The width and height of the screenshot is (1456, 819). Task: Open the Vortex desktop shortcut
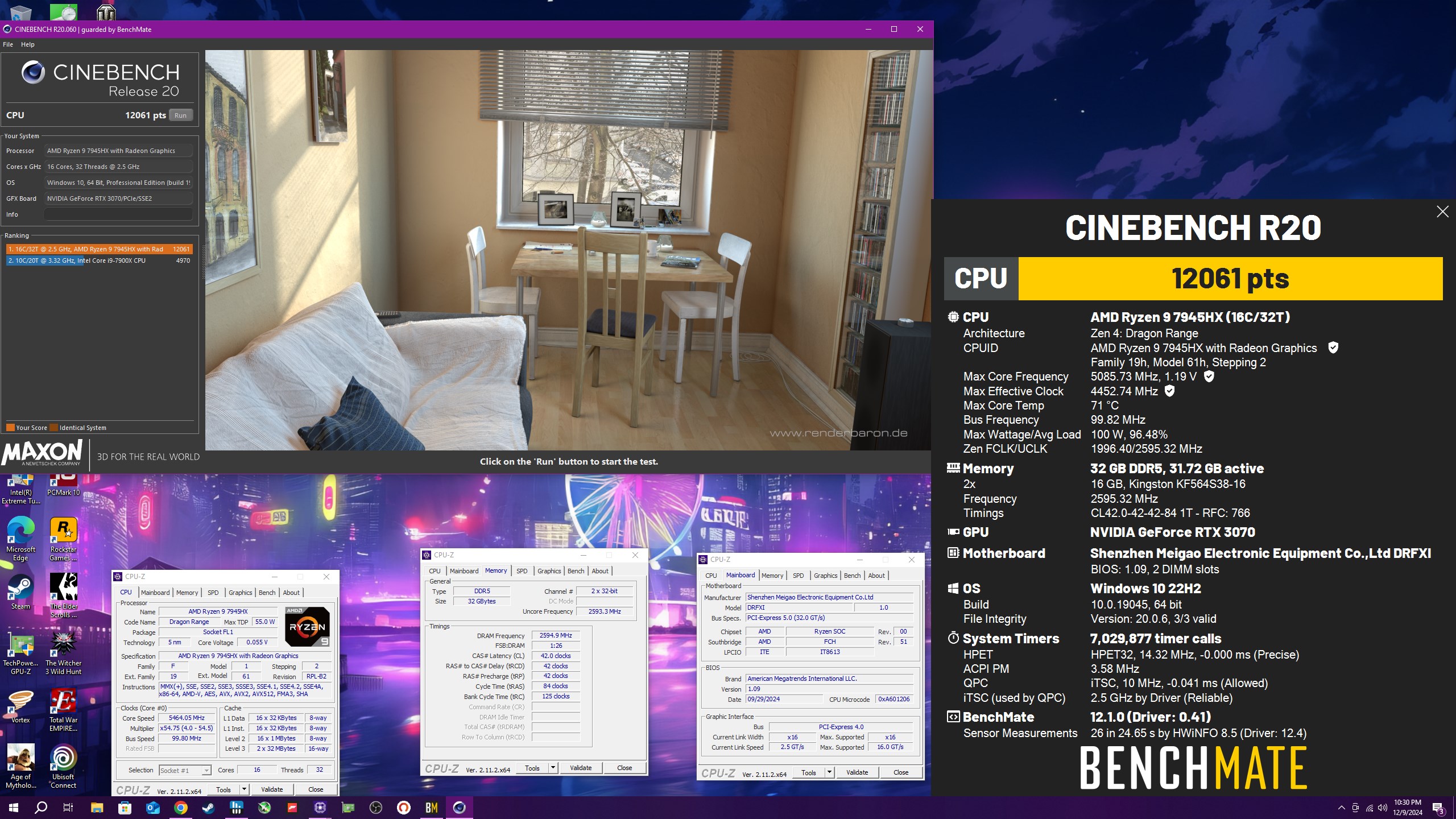click(x=20, y=706)
